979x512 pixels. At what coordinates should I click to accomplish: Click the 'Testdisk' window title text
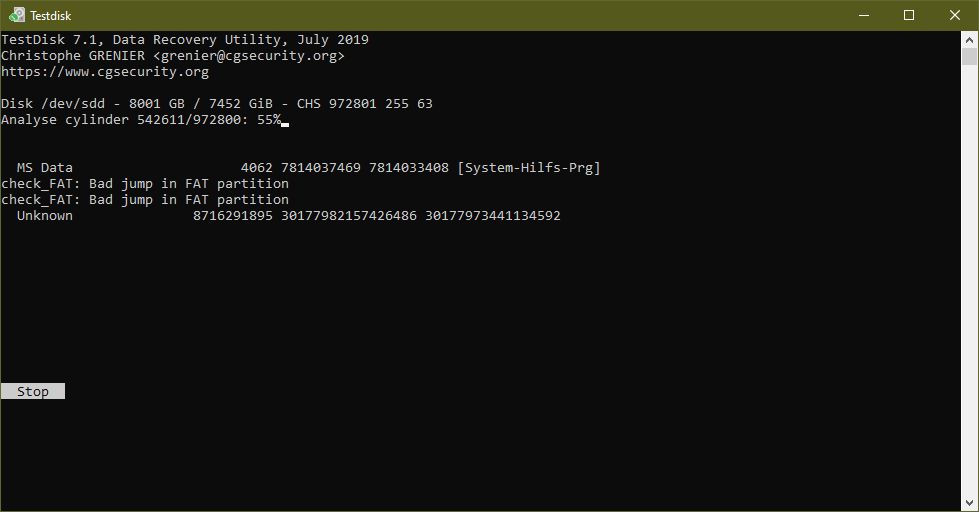click(51, 16)
